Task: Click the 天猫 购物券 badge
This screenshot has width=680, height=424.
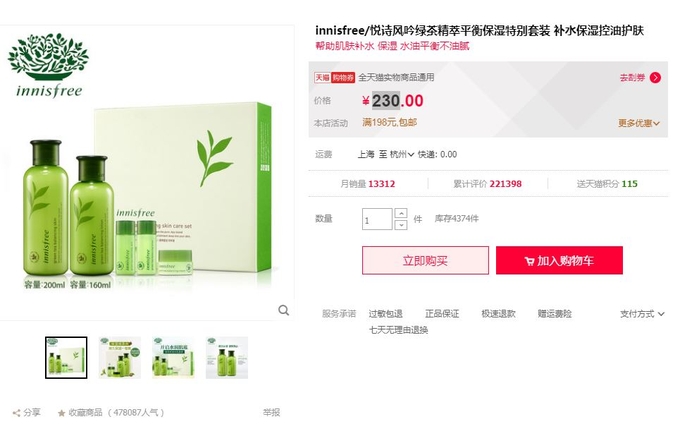Action: (334, 78)
